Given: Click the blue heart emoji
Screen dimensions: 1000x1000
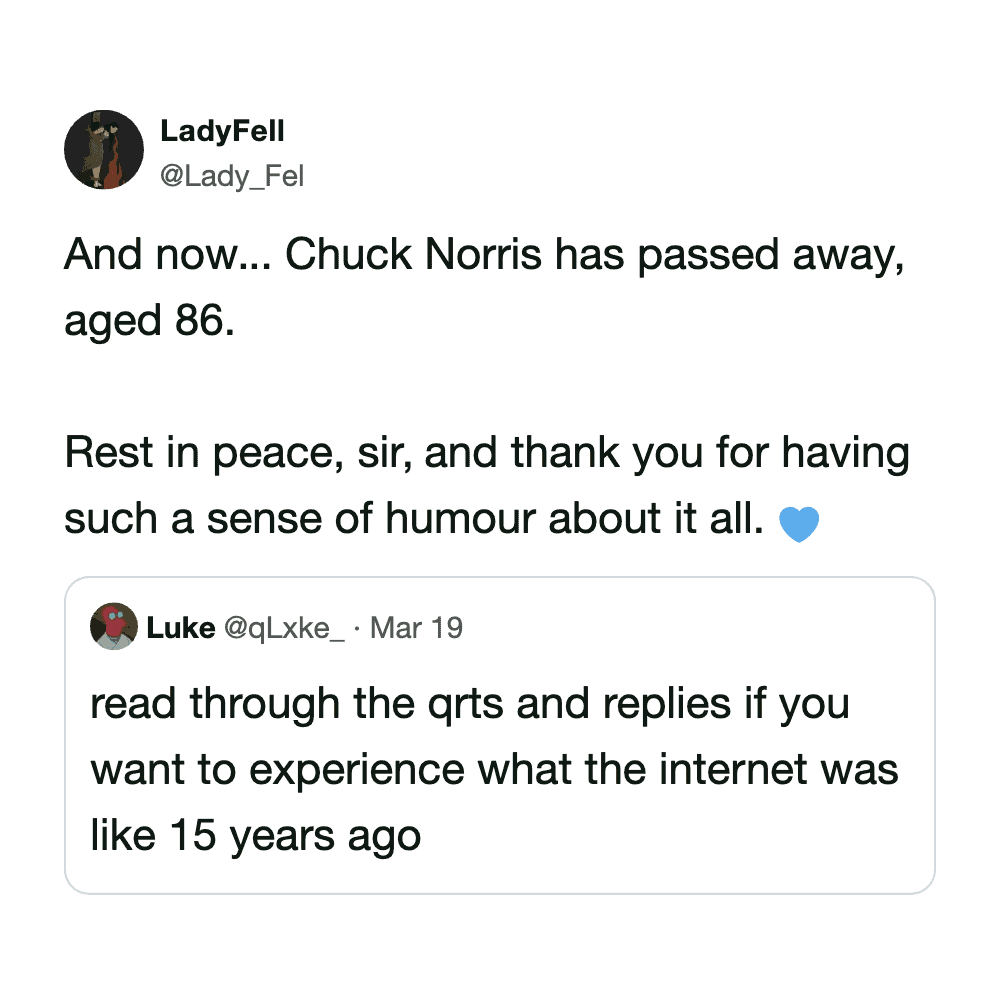Looking at the screenshot, I should click(x=797, y=524).
